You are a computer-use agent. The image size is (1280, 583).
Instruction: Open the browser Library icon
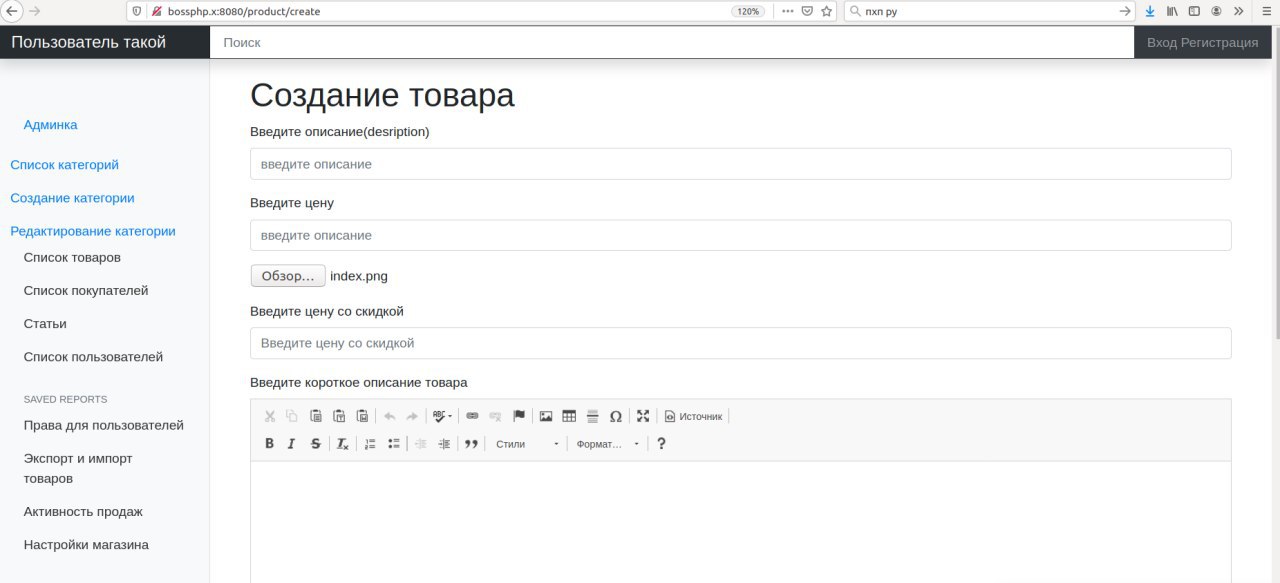[x=1172, y=11]
